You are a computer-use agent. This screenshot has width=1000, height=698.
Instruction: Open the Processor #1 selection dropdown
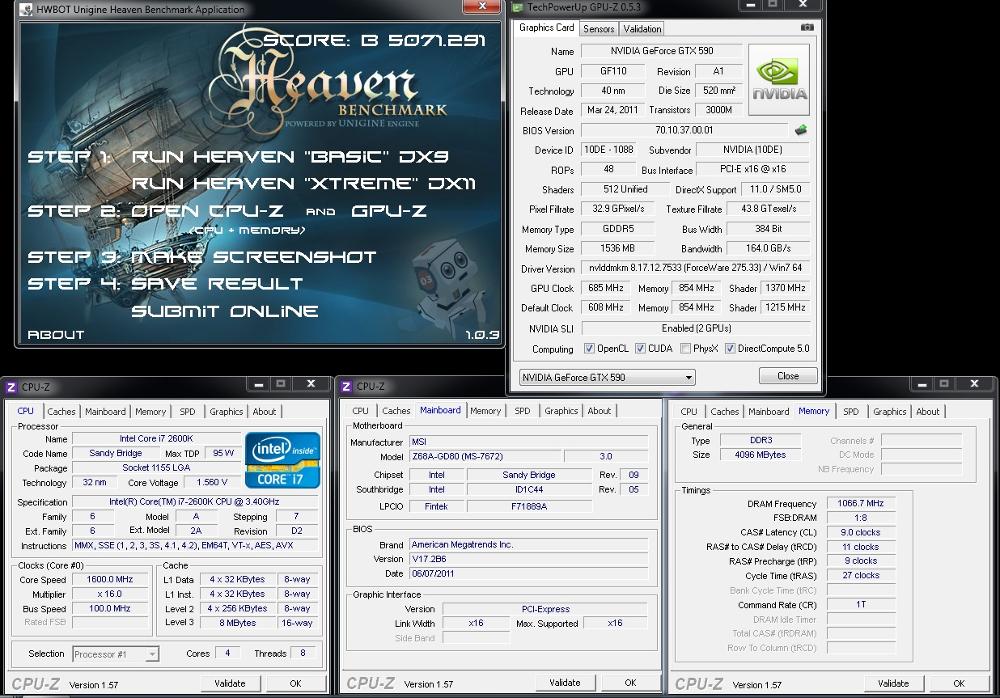pyautogui.click(x=115, y=654)
